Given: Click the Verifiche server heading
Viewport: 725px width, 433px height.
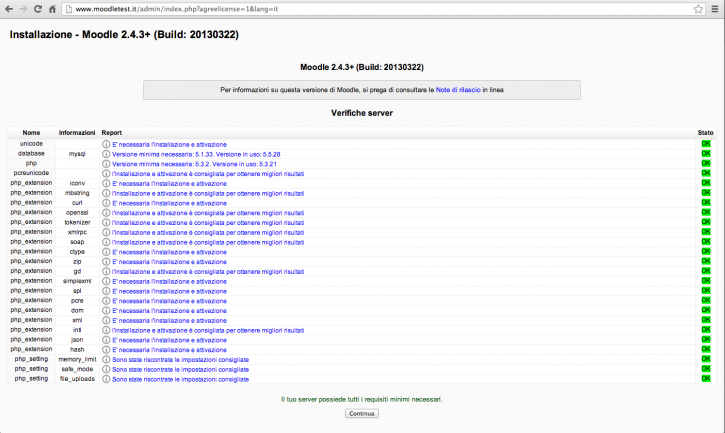Looking at the screenshot, I should click(362, 113).
